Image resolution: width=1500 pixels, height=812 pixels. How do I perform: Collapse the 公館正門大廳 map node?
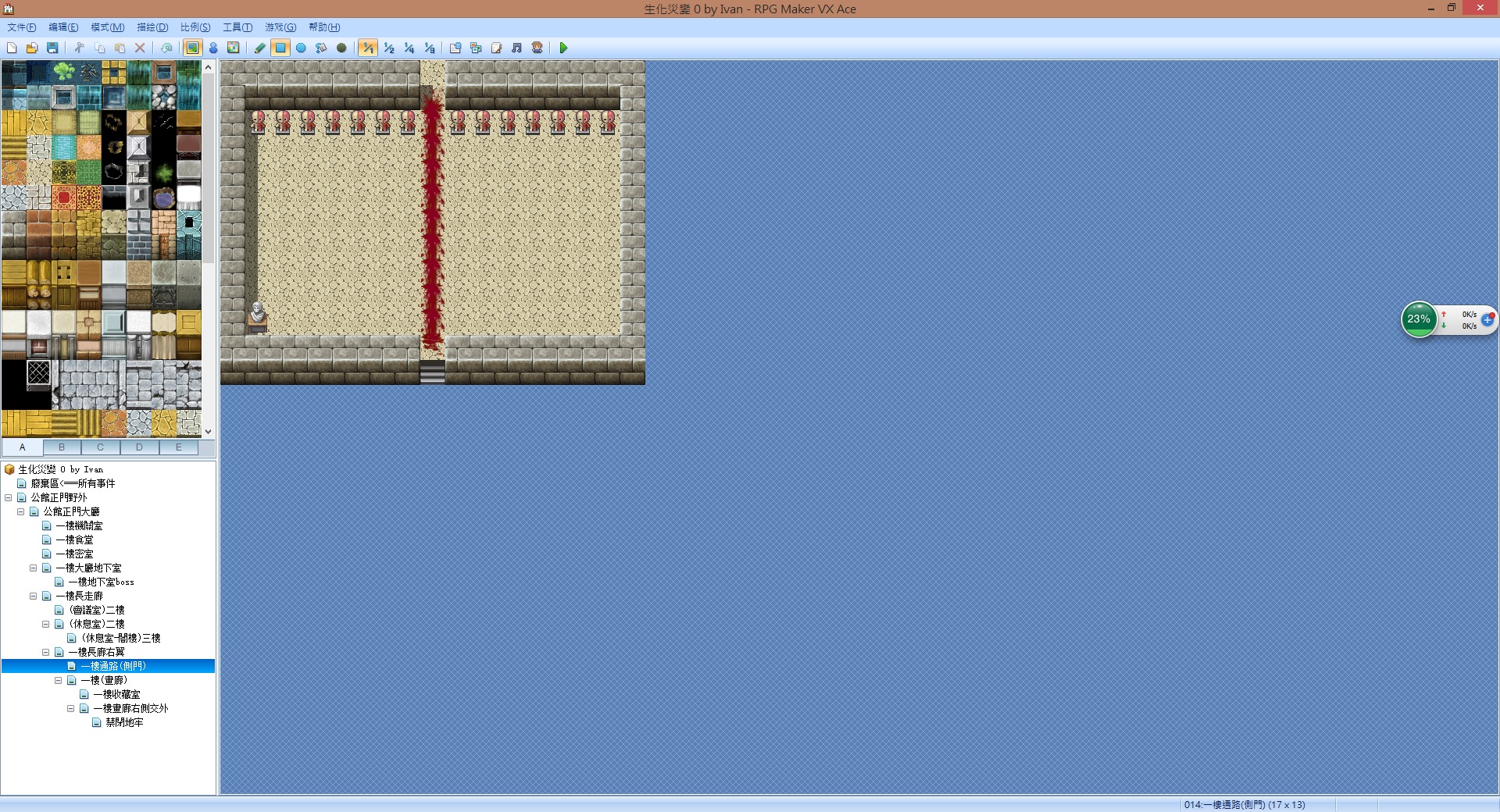click(21, 511)
